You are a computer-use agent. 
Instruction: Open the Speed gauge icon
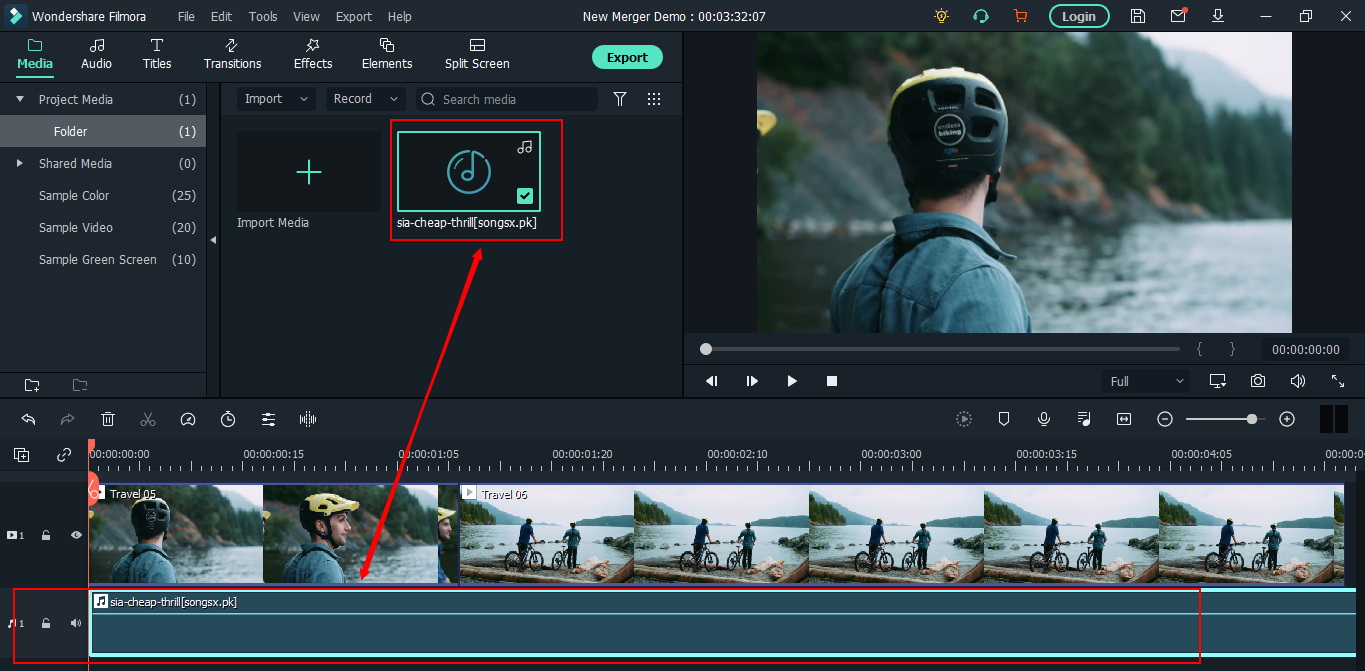click(x=188, y=419)
